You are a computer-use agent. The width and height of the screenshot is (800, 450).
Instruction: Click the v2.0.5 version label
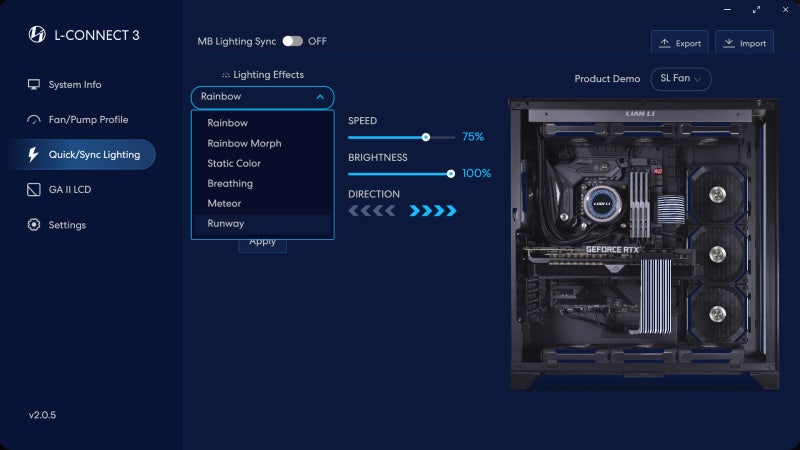42,415
